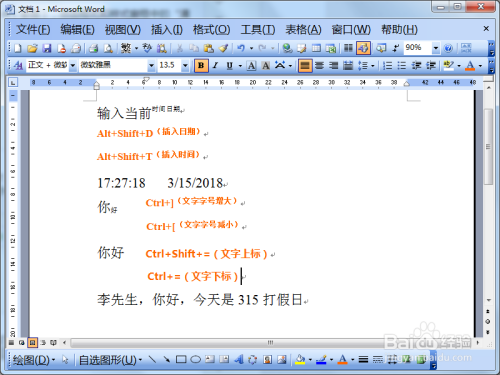
Task: Apply blue Line Color brush
Action: (x=321, y=359)
